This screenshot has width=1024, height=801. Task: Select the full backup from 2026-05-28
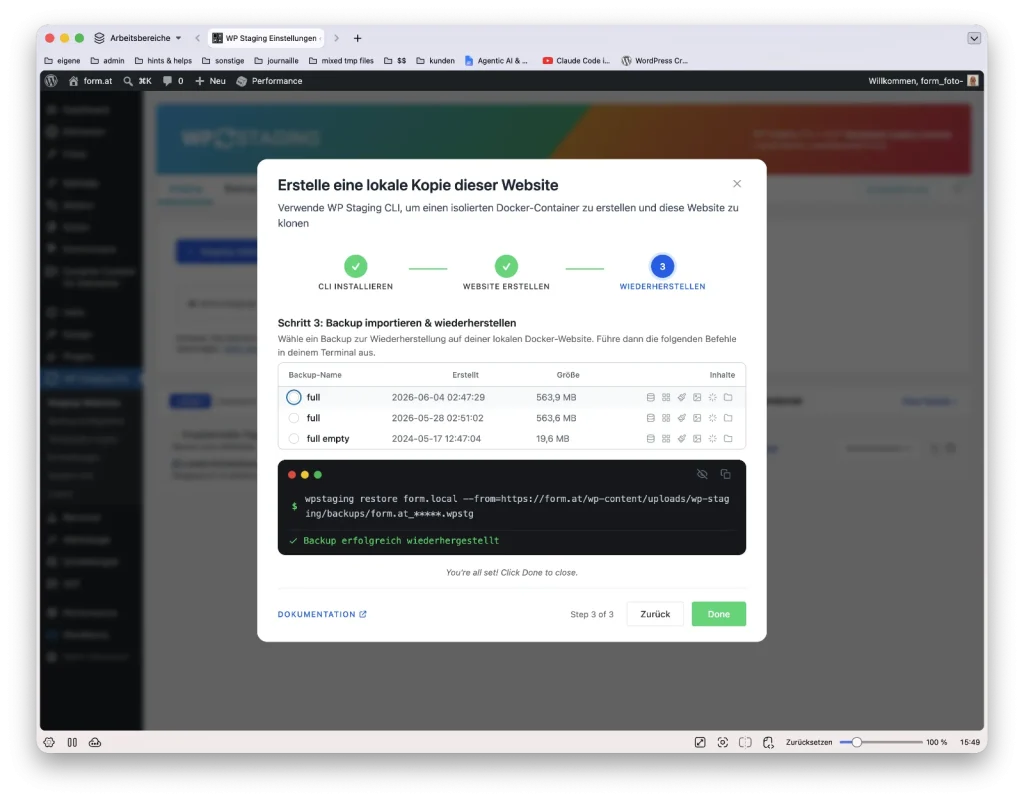(294, 418)
